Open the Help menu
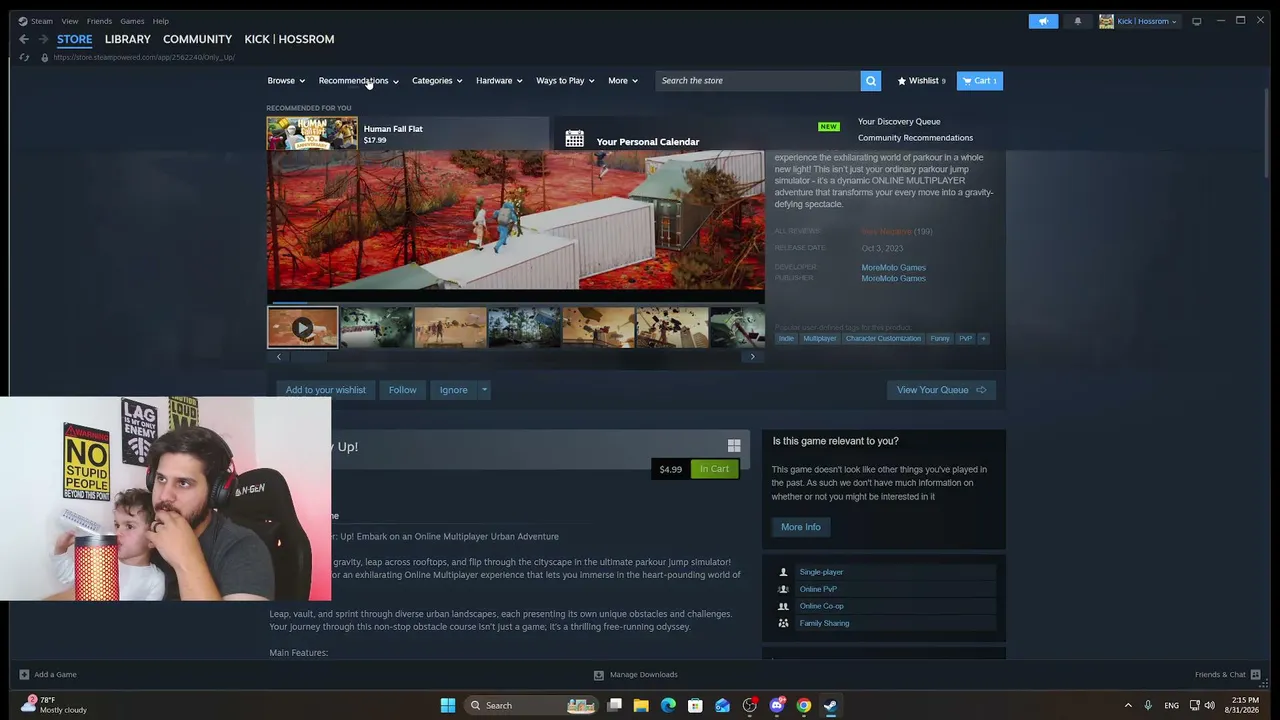 click(x=160, y=21)
